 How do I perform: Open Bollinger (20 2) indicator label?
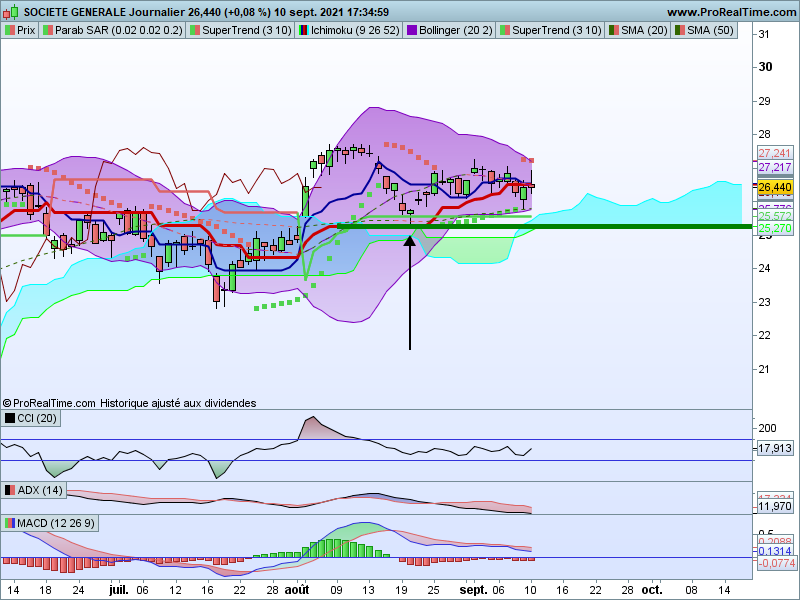[449, 30]
